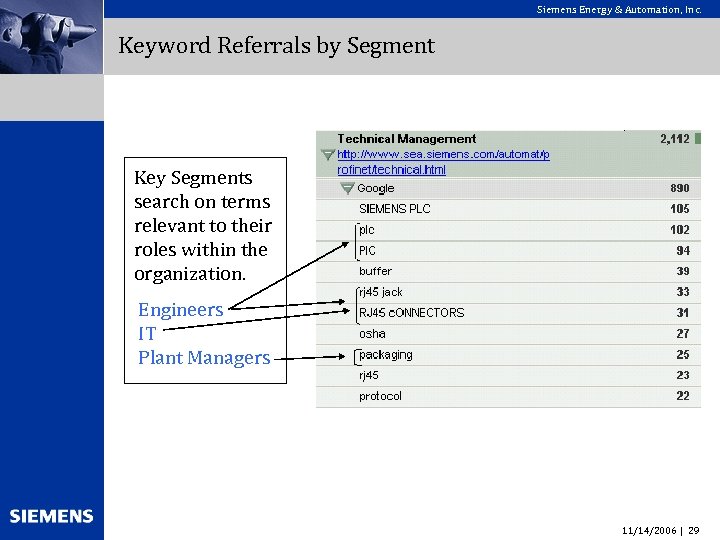Select the protocol keyword
The image size is (720, 540).
click(380, 396)
